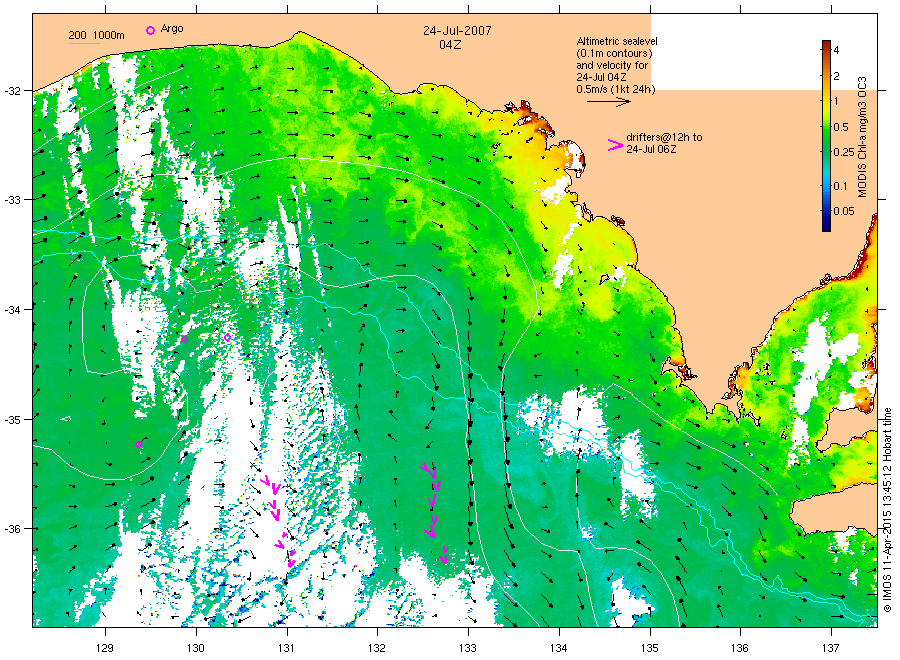Image resolution: width=900 pixels, height=660 pixels.
Task: Click the Argo float marker near 129.9E 34.3S
Action: [x=184, y=340]
